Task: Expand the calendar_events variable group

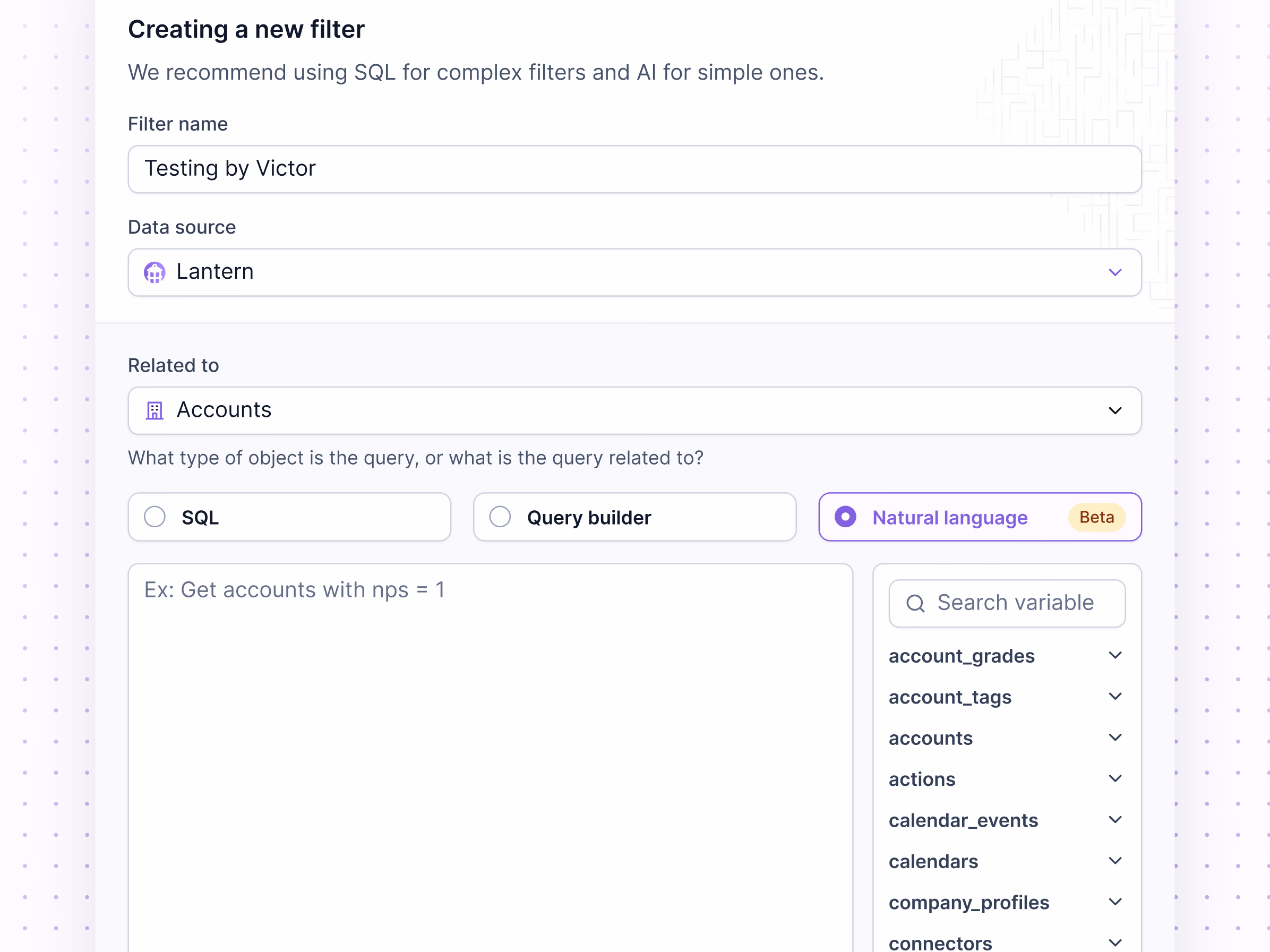Action: pos(1007,820)
